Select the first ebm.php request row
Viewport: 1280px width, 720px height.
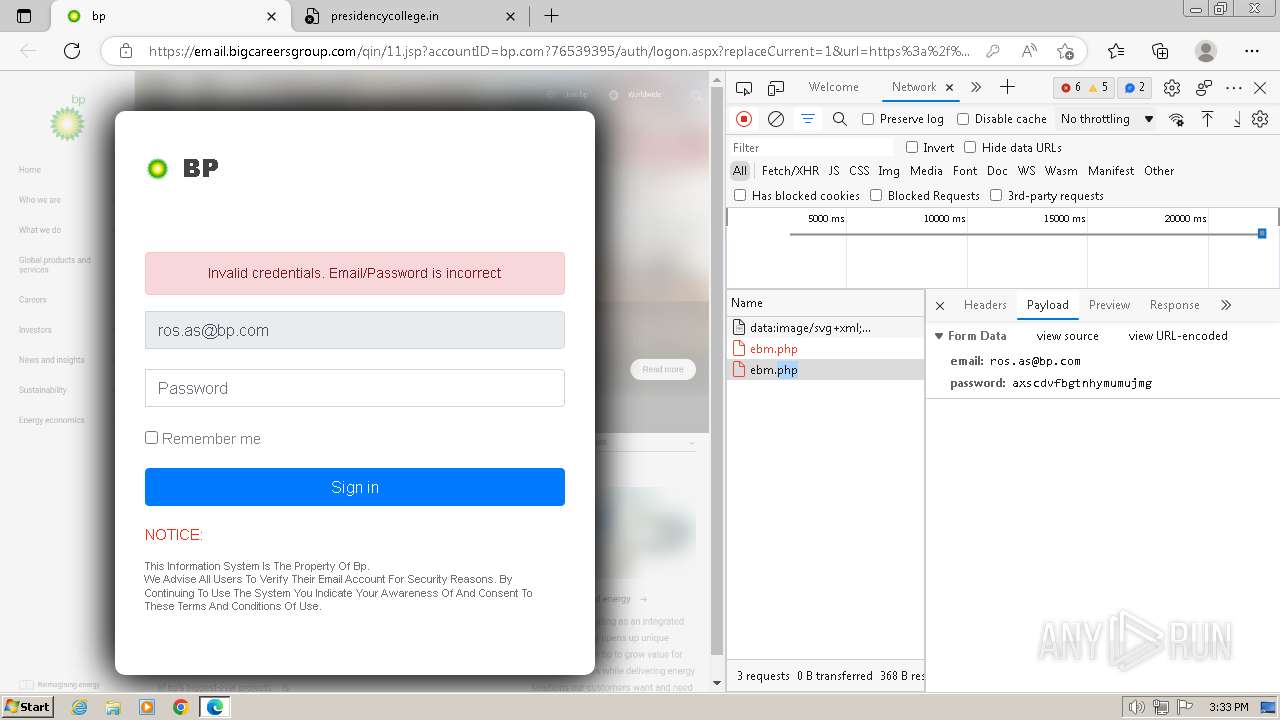[825, 349]
